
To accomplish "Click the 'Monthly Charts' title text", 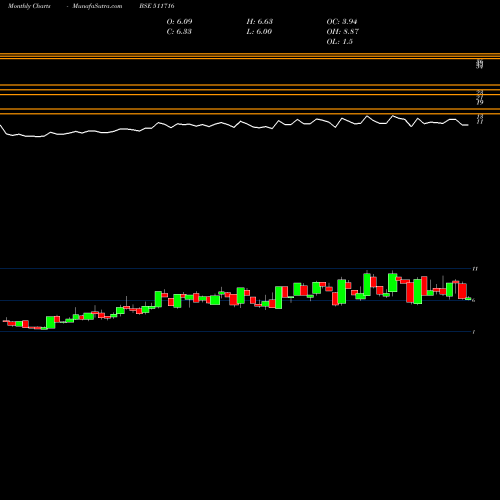I will (29, 6).
